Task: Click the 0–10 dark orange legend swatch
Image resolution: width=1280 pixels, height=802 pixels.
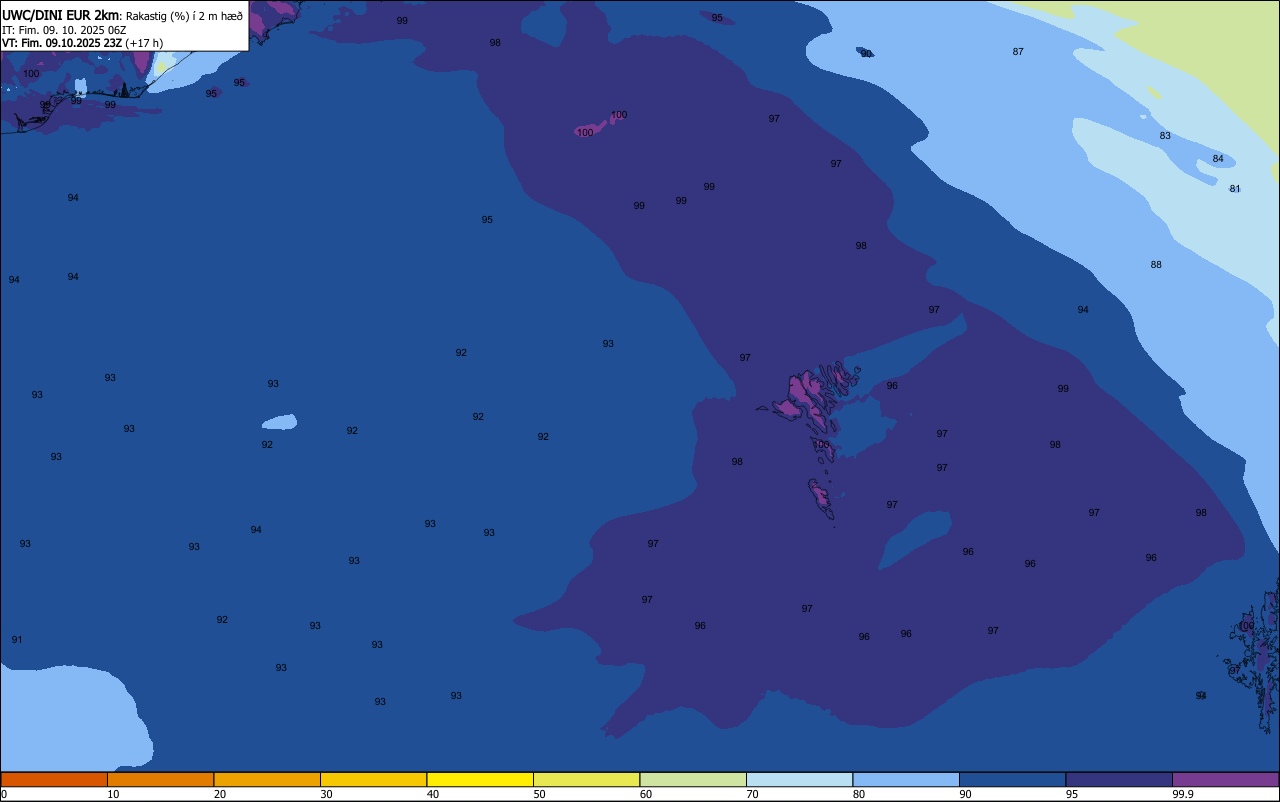Action: pyautogui.click(x=54, y=779)
